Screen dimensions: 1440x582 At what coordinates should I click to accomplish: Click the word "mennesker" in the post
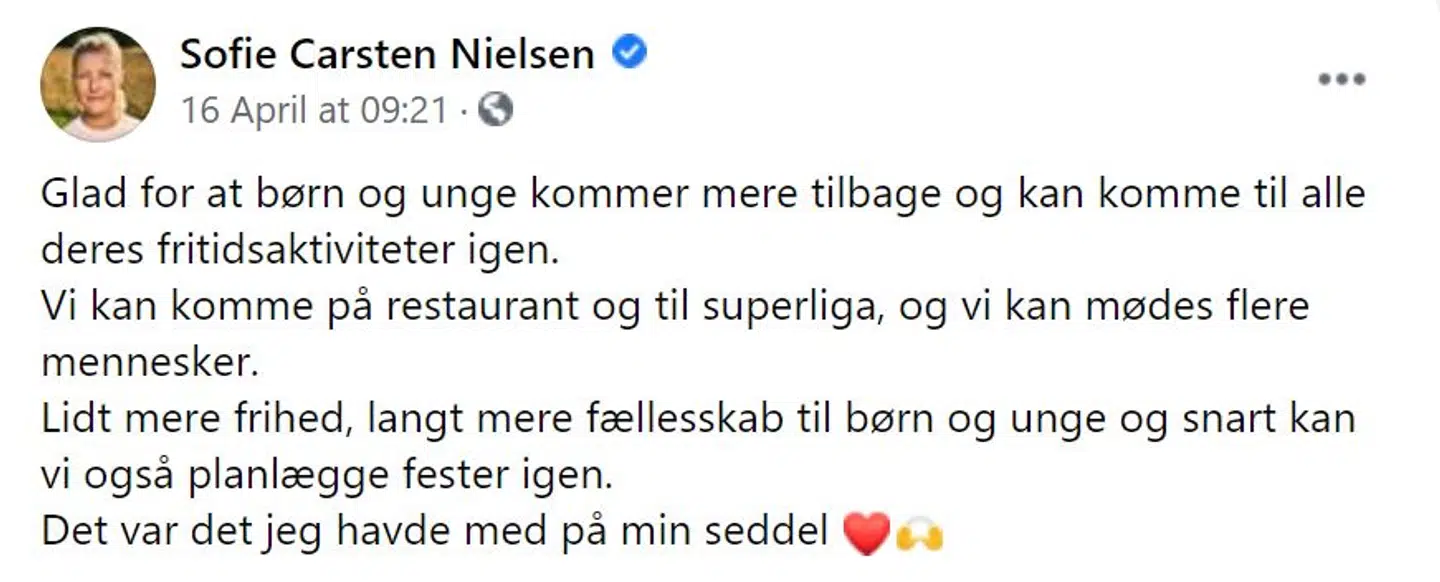tap(149, 362)
